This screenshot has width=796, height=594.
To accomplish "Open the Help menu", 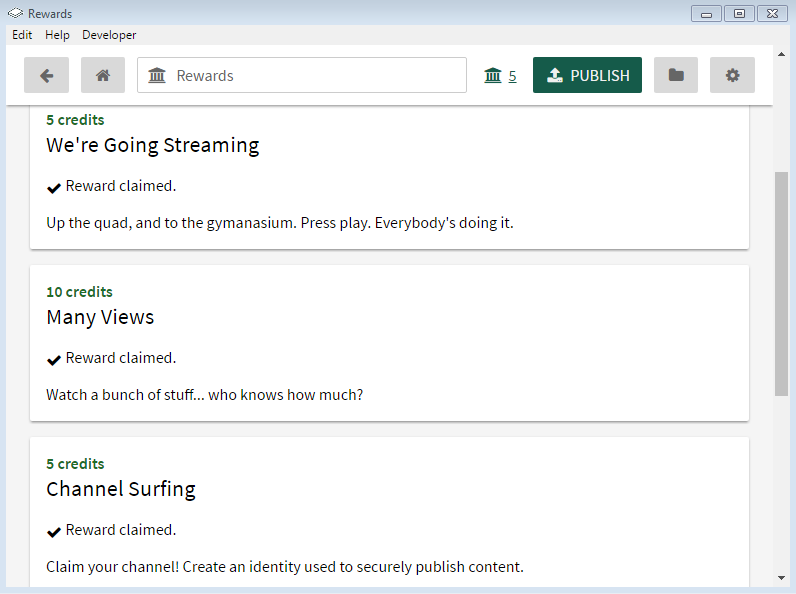I will pos(57,35).
